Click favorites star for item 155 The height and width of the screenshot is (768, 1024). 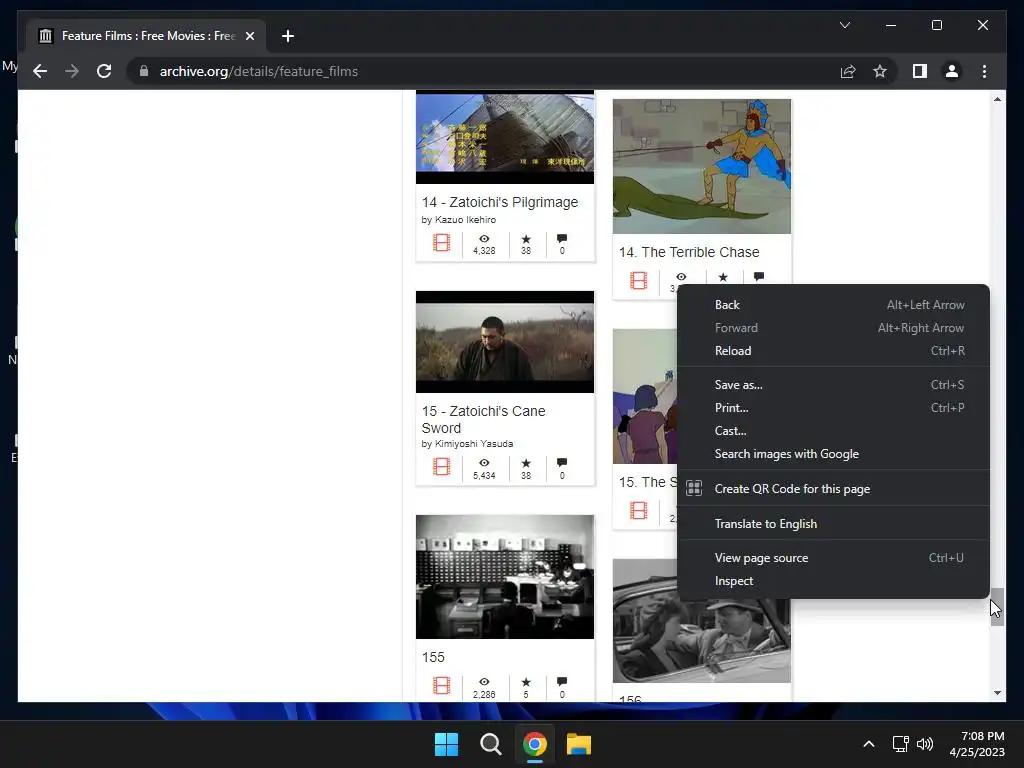(x=526, y=682)
